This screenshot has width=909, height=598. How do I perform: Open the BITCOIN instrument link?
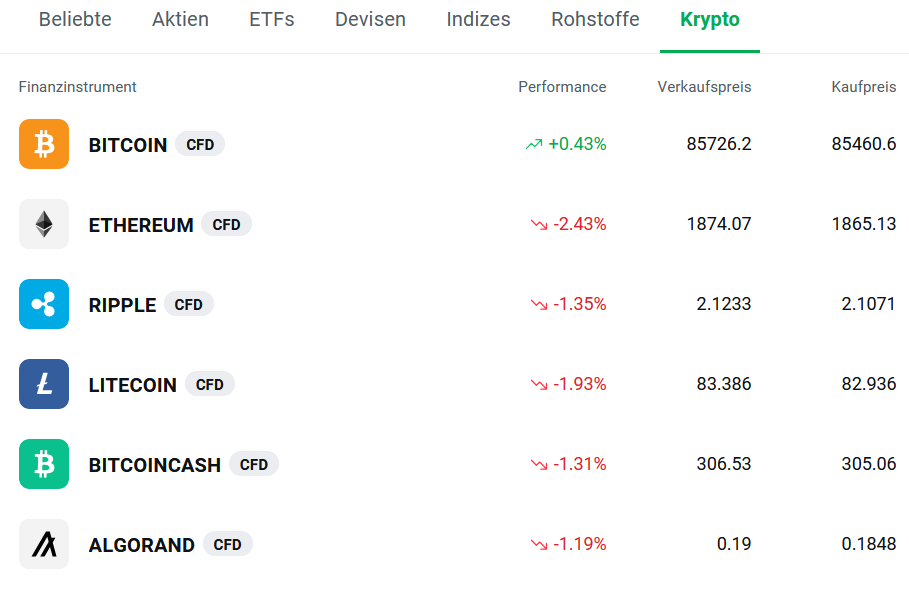tap(127, 144)
